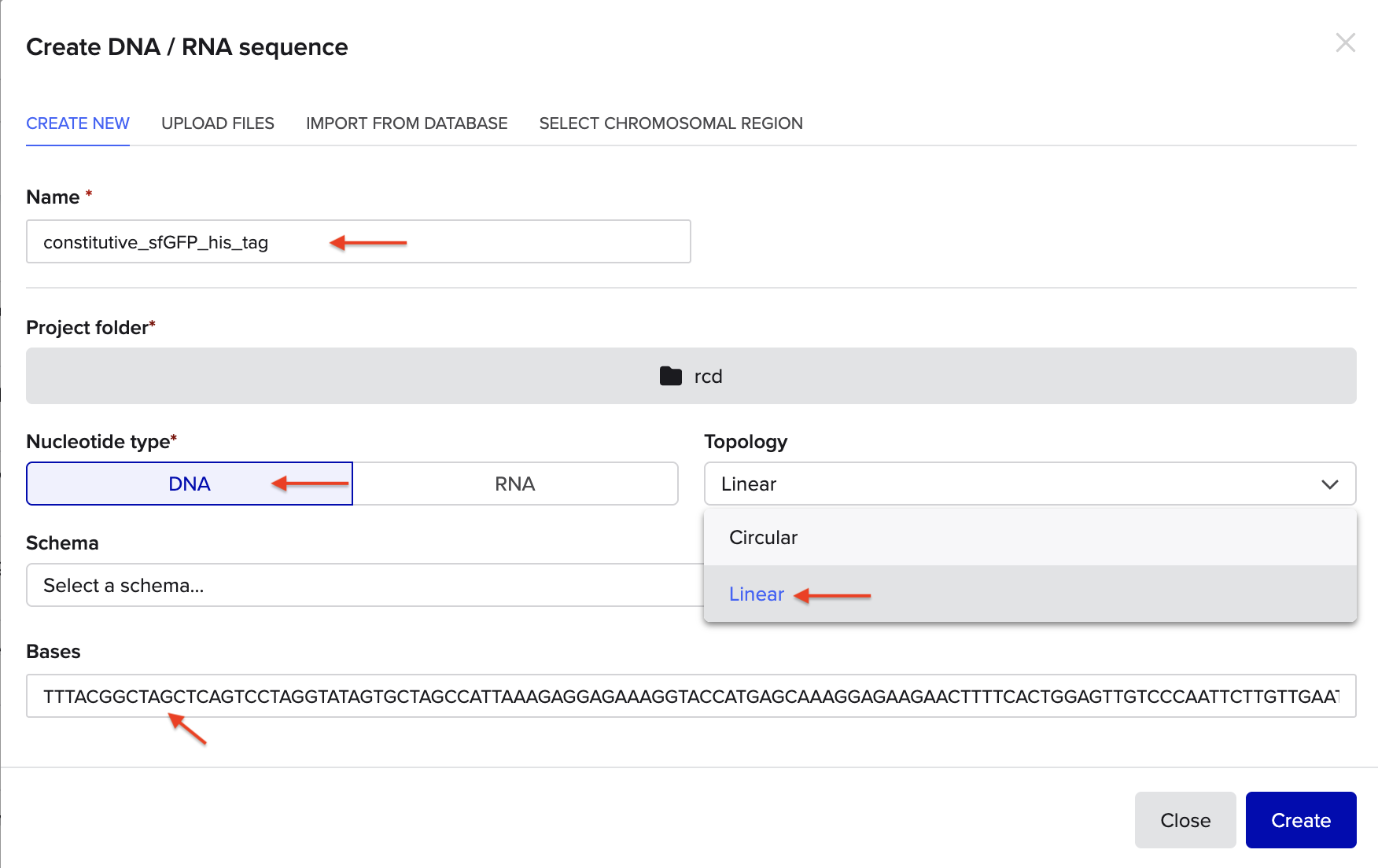Image resolution: width=1378 pixels, height=868 pixels.
Task: Click the gray Close button
Action: (x=1185, y=820)
